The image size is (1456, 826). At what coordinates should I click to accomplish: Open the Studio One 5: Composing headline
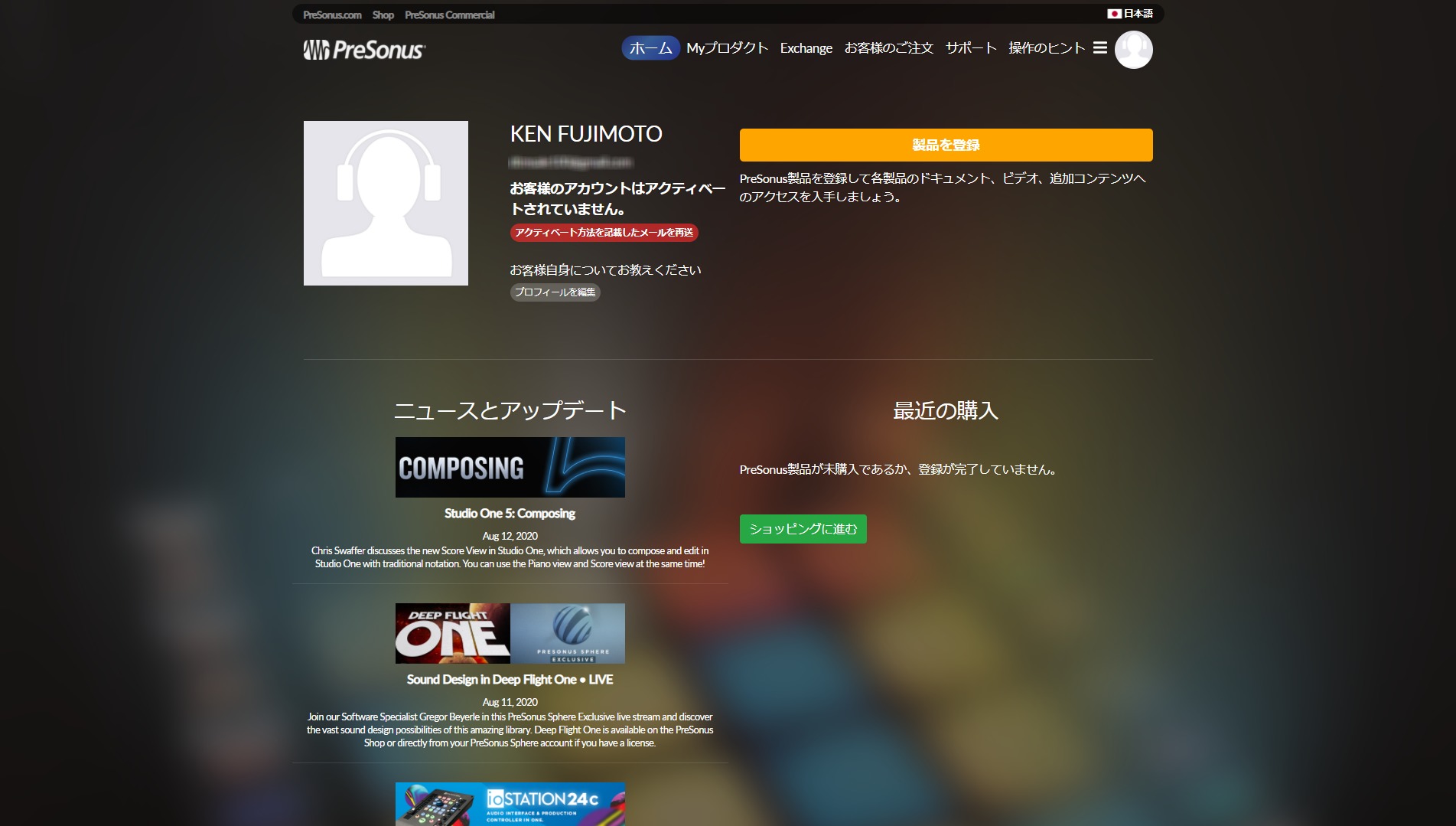pos(510,514)
